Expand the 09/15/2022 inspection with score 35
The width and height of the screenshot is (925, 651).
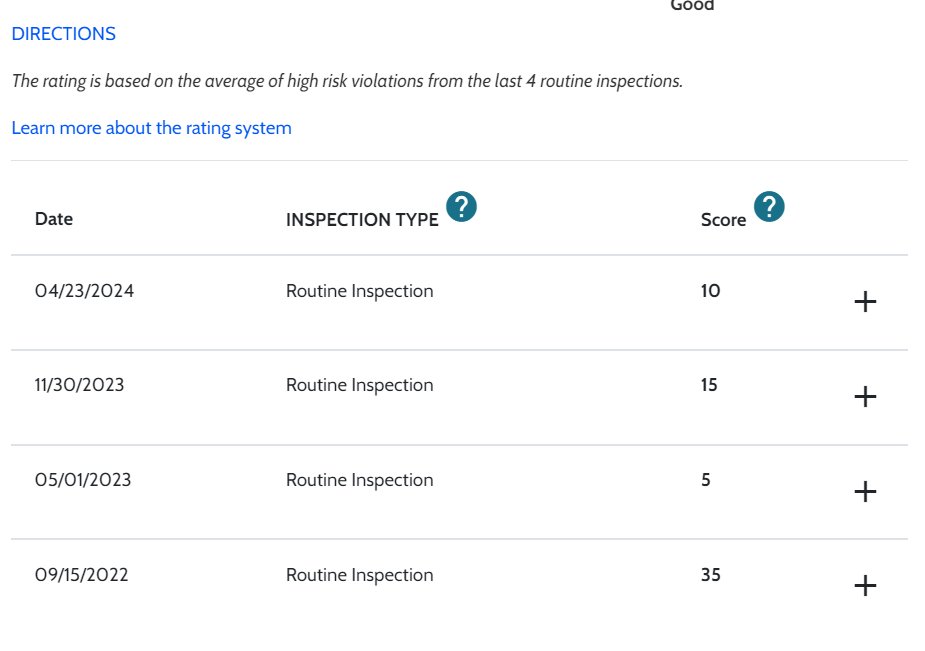point(865,586)
